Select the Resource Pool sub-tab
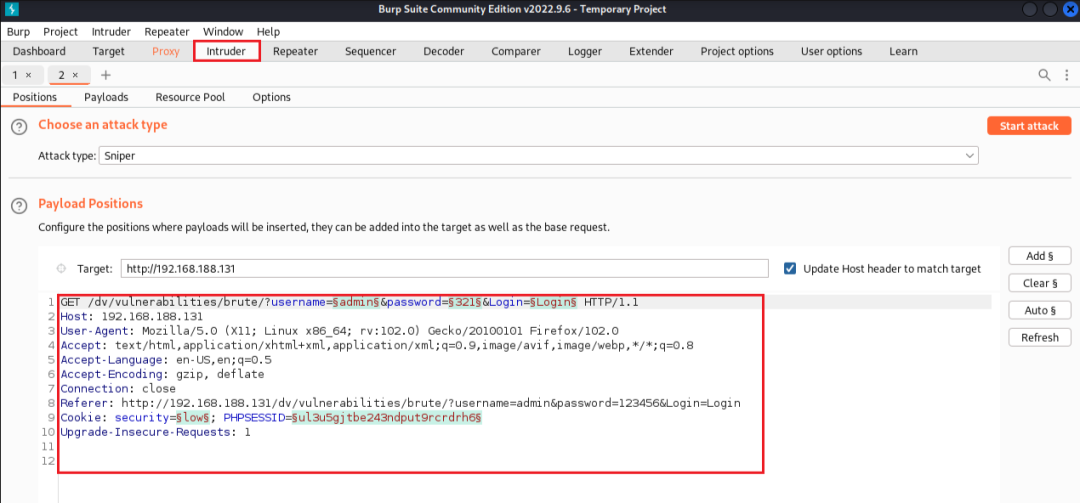The height and width of the screenshot is (503, 1080). tap(190, 97)
